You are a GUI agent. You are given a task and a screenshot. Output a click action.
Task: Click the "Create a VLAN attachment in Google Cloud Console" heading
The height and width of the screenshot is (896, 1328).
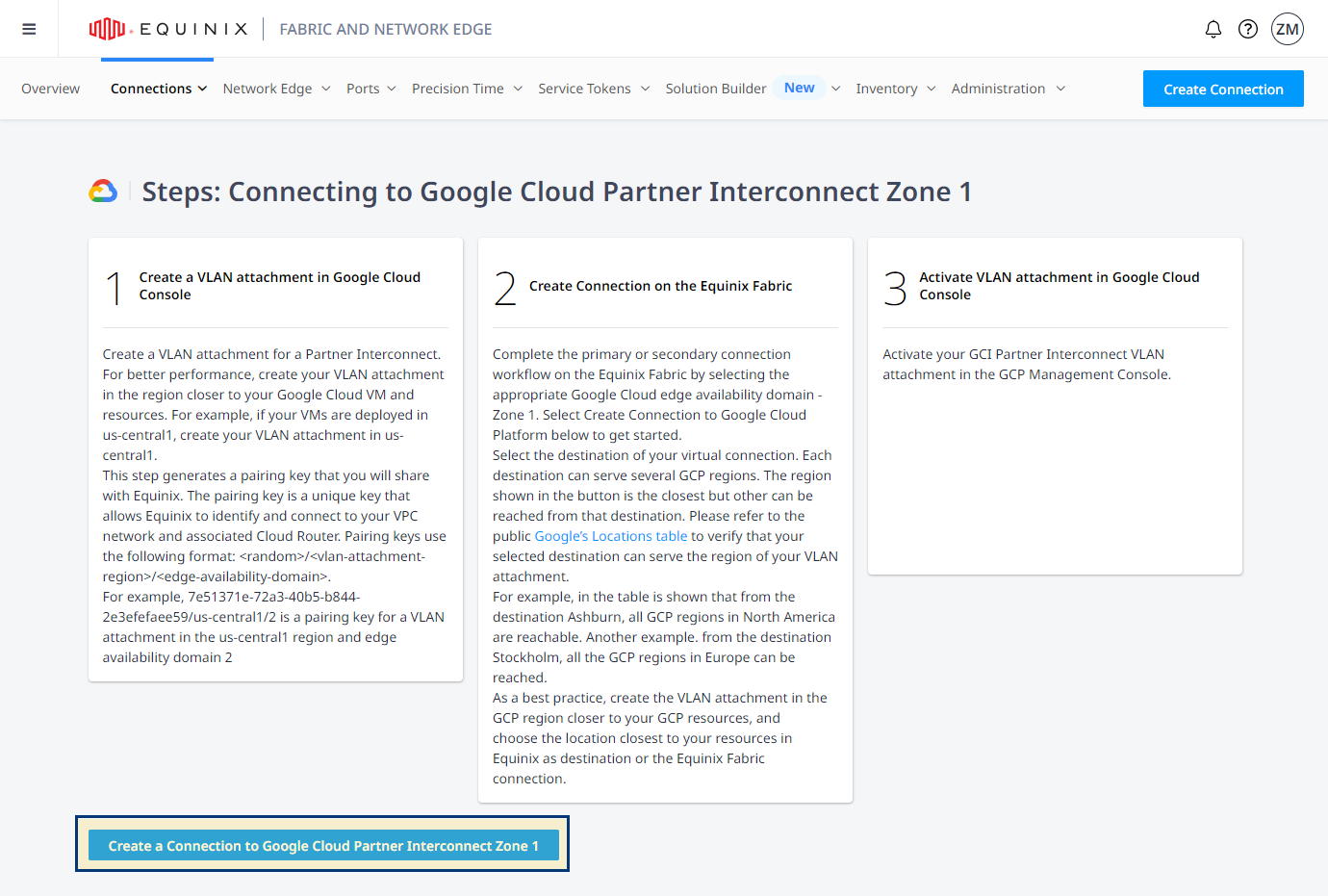pyautogui.click(x=280, y=286)
